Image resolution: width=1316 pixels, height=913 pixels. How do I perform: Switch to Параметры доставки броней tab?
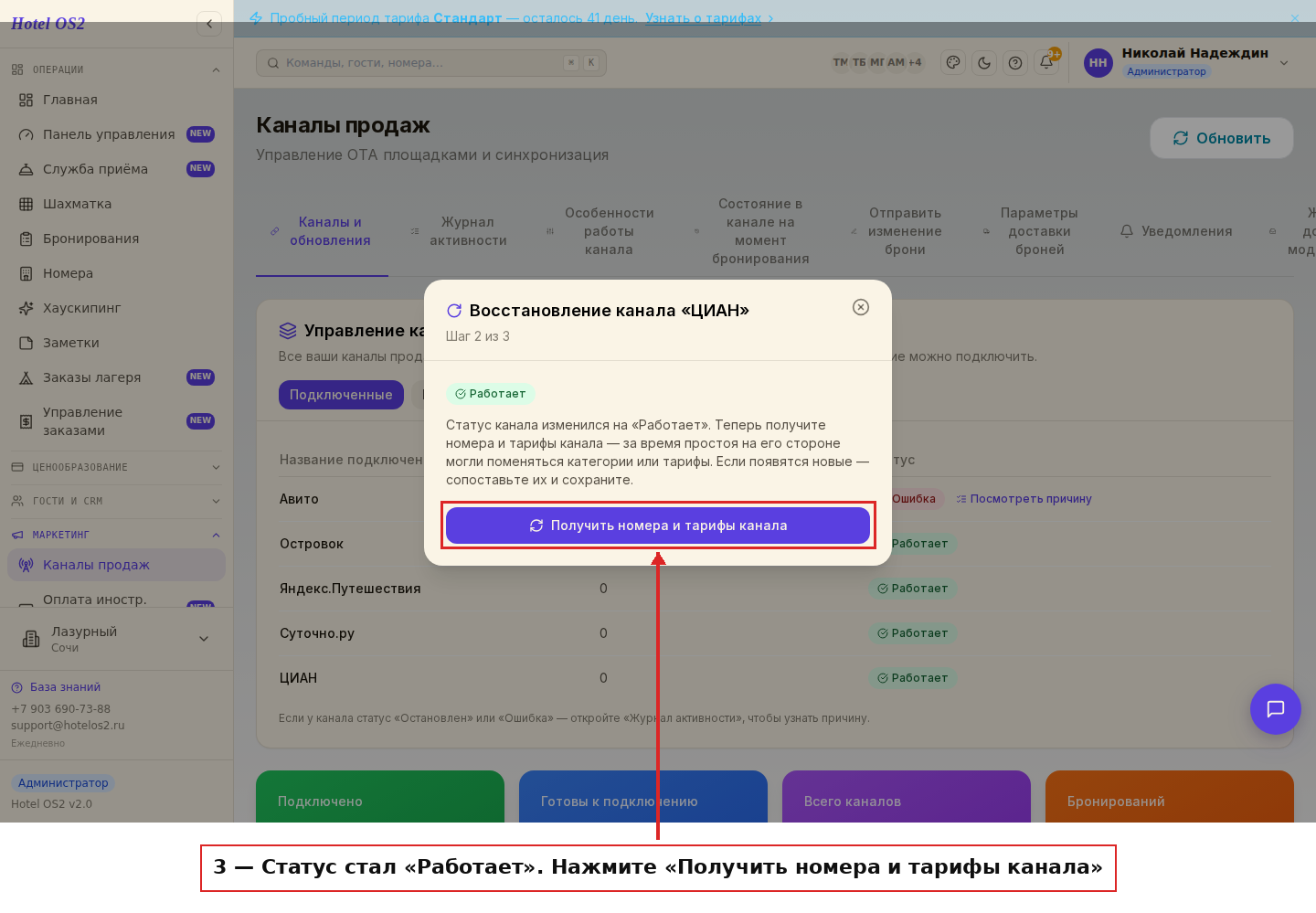(x=1031, y=231)
